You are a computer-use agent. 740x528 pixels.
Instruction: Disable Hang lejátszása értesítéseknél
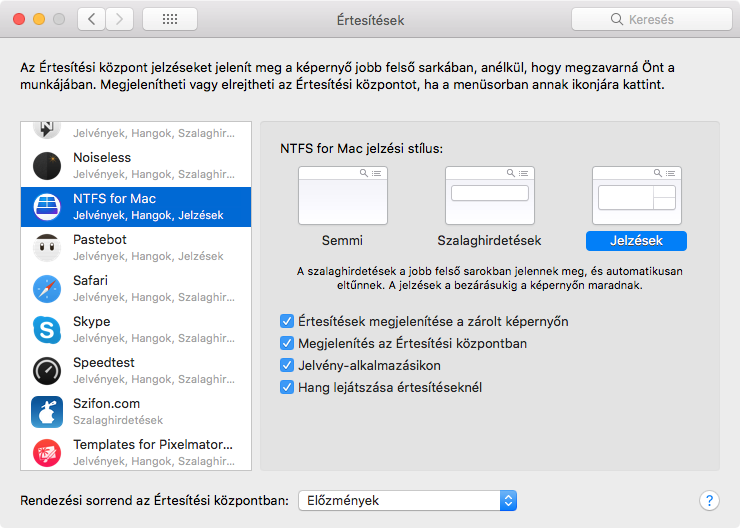[287, 387]
